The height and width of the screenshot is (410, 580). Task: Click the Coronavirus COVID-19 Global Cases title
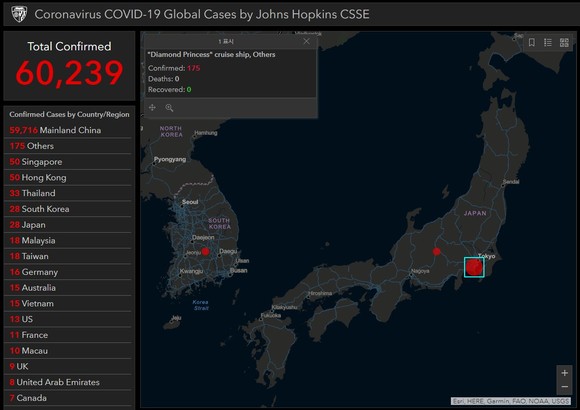point(202,14)
